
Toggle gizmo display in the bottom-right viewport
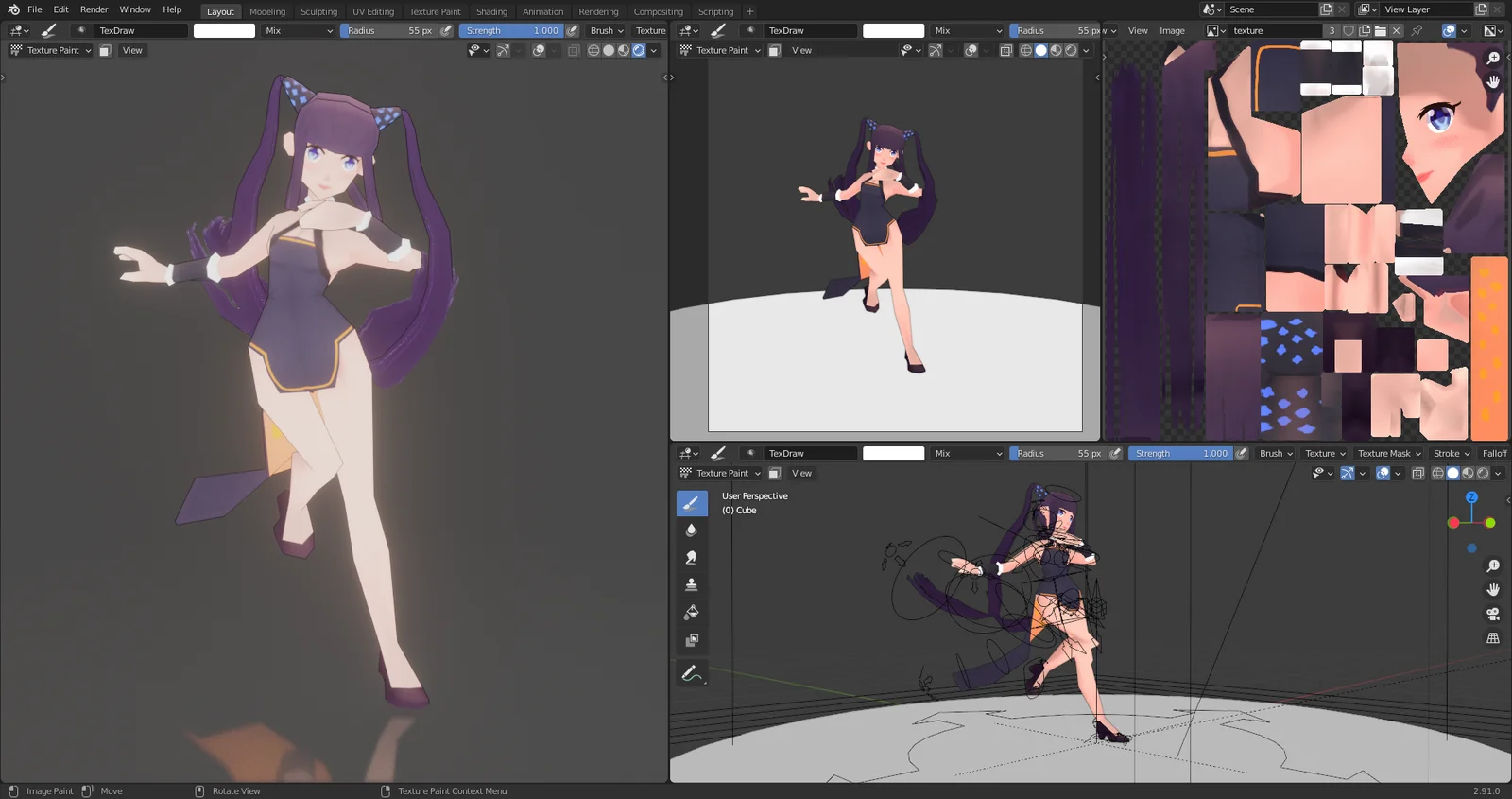[x=1348, y=473]
